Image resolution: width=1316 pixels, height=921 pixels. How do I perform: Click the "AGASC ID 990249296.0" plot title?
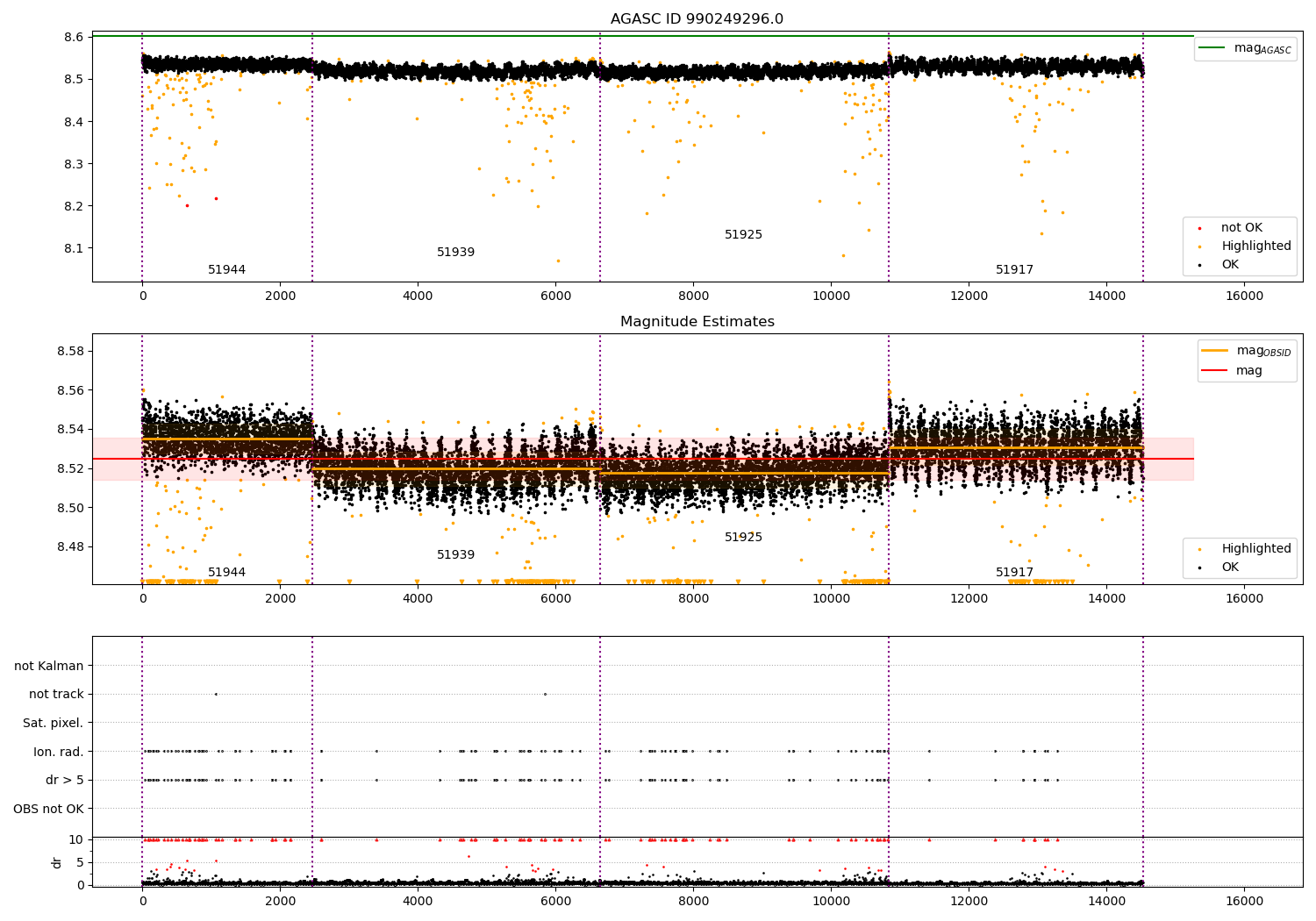point(697,19)
